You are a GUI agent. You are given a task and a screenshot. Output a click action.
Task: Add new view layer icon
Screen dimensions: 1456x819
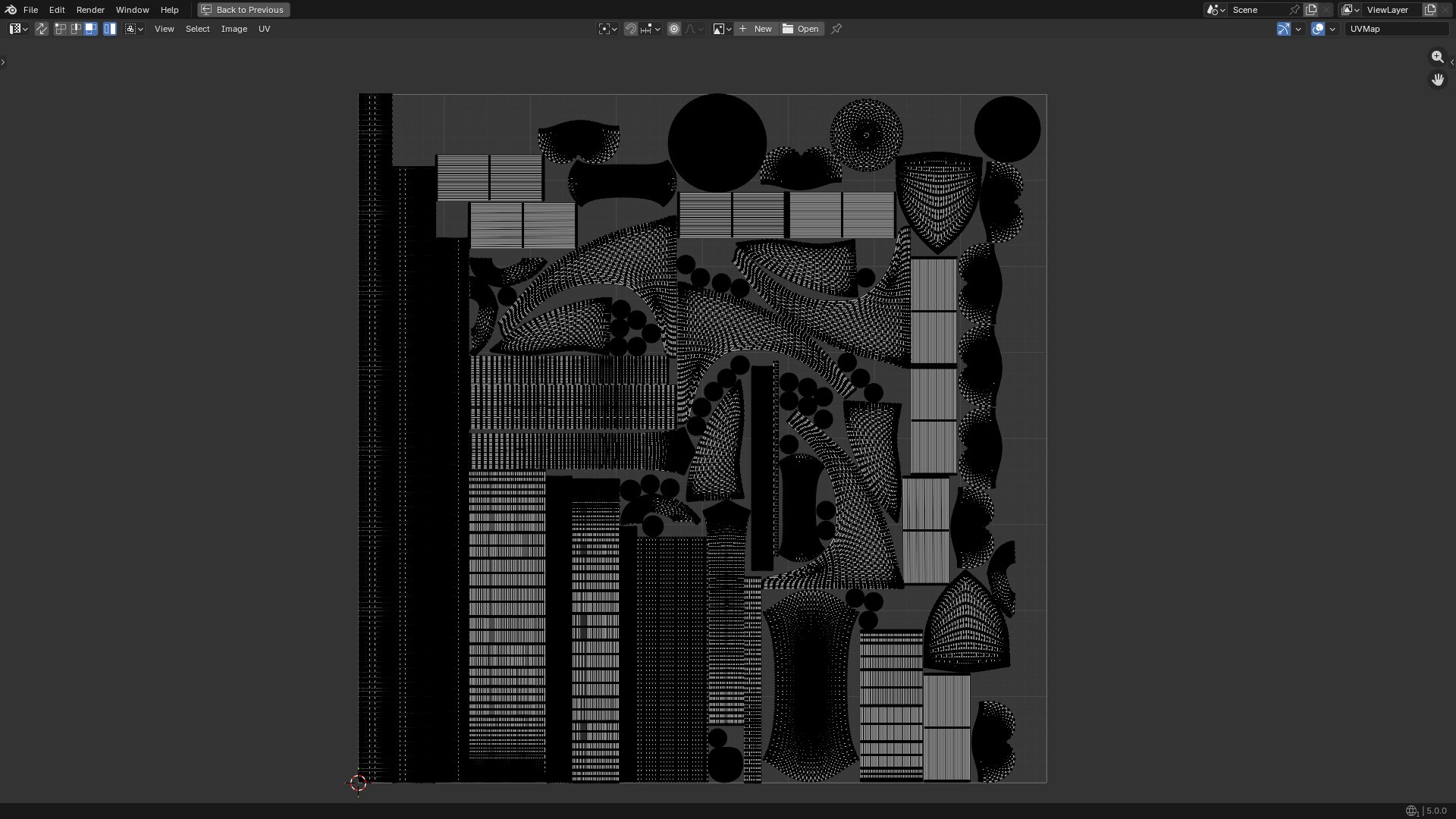point(1430,10)
